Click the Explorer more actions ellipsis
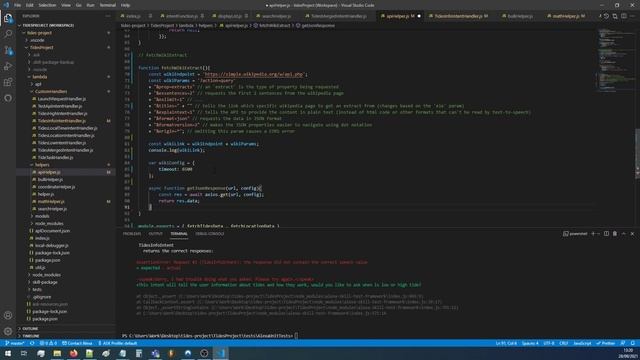This screenshot has height=360, width=640. (108, 16)
